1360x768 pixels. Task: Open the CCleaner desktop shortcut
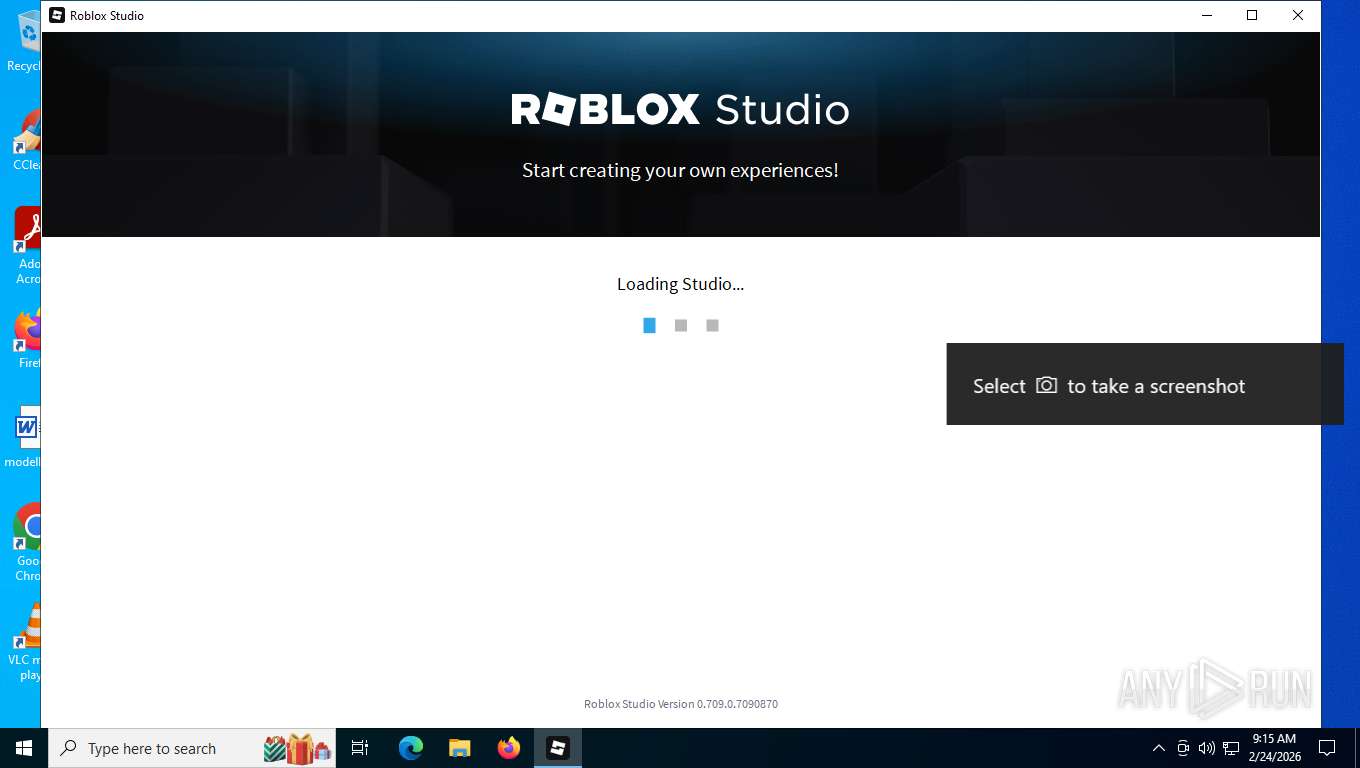click(24, 140)
